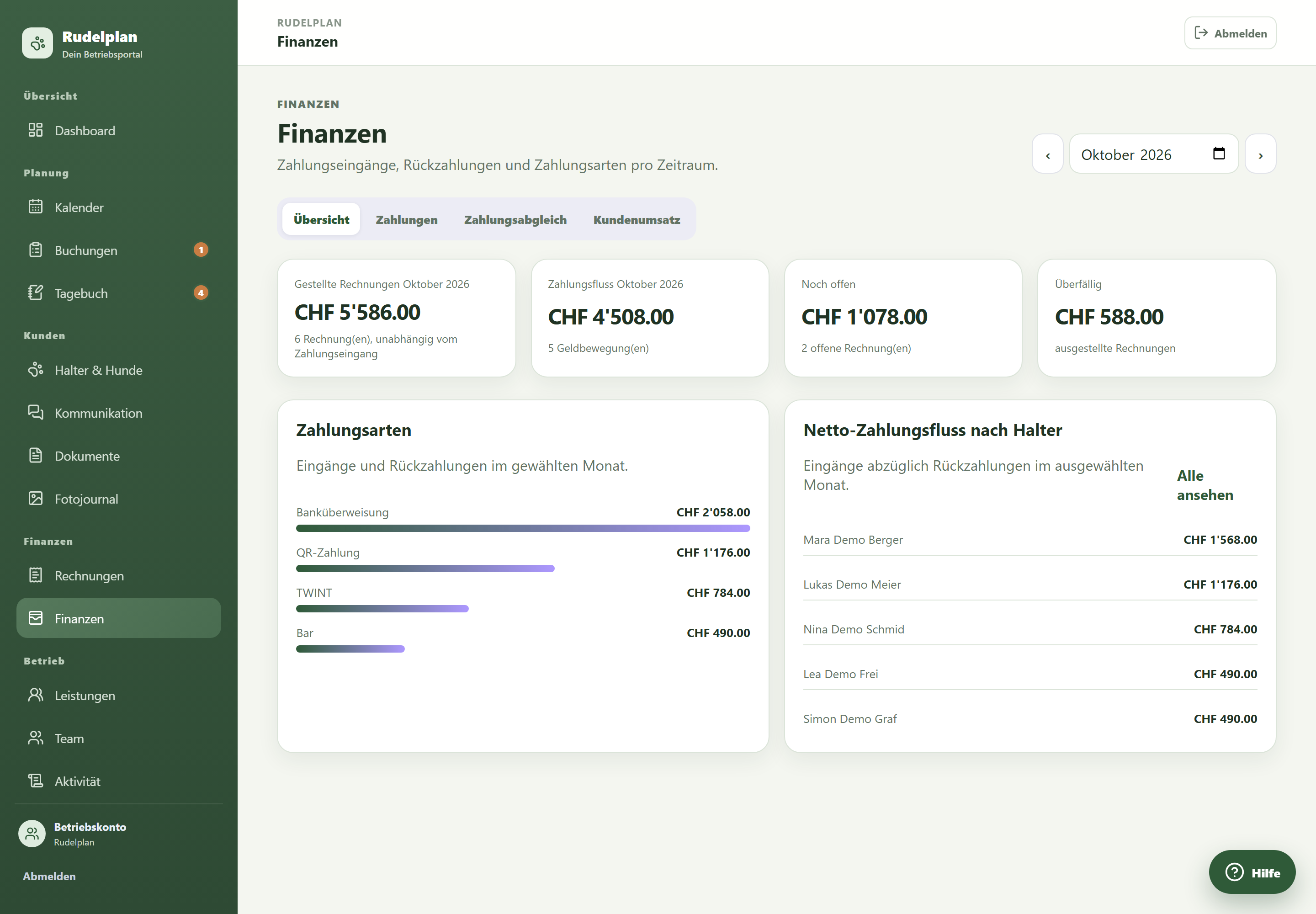Click the Noch offen CHF 1'078.00 card
Screen dimensions: 1316x914
pyautogui.click(x=903, y=318)
